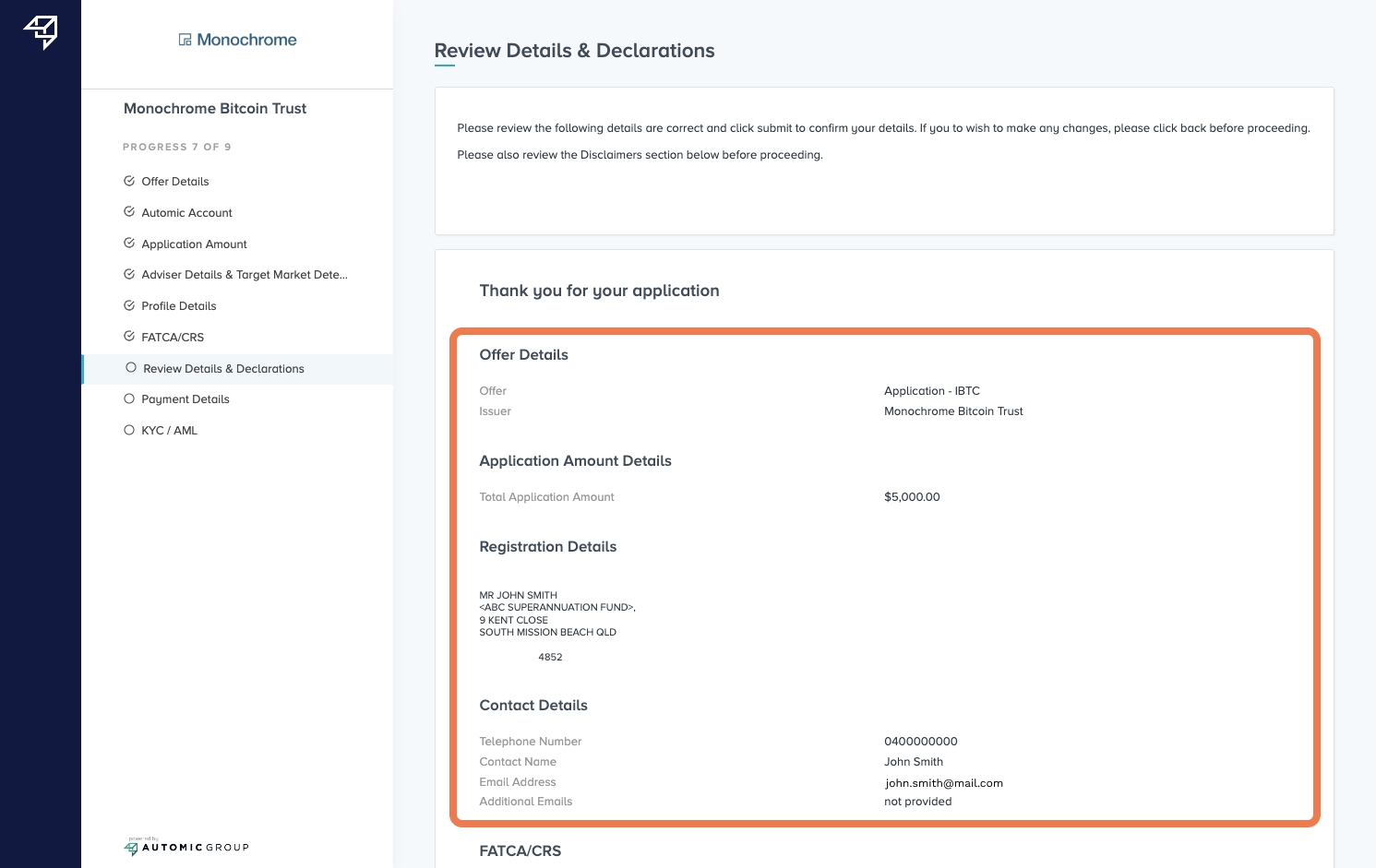Click the $5,000.00 total amount value

(912, 497)
